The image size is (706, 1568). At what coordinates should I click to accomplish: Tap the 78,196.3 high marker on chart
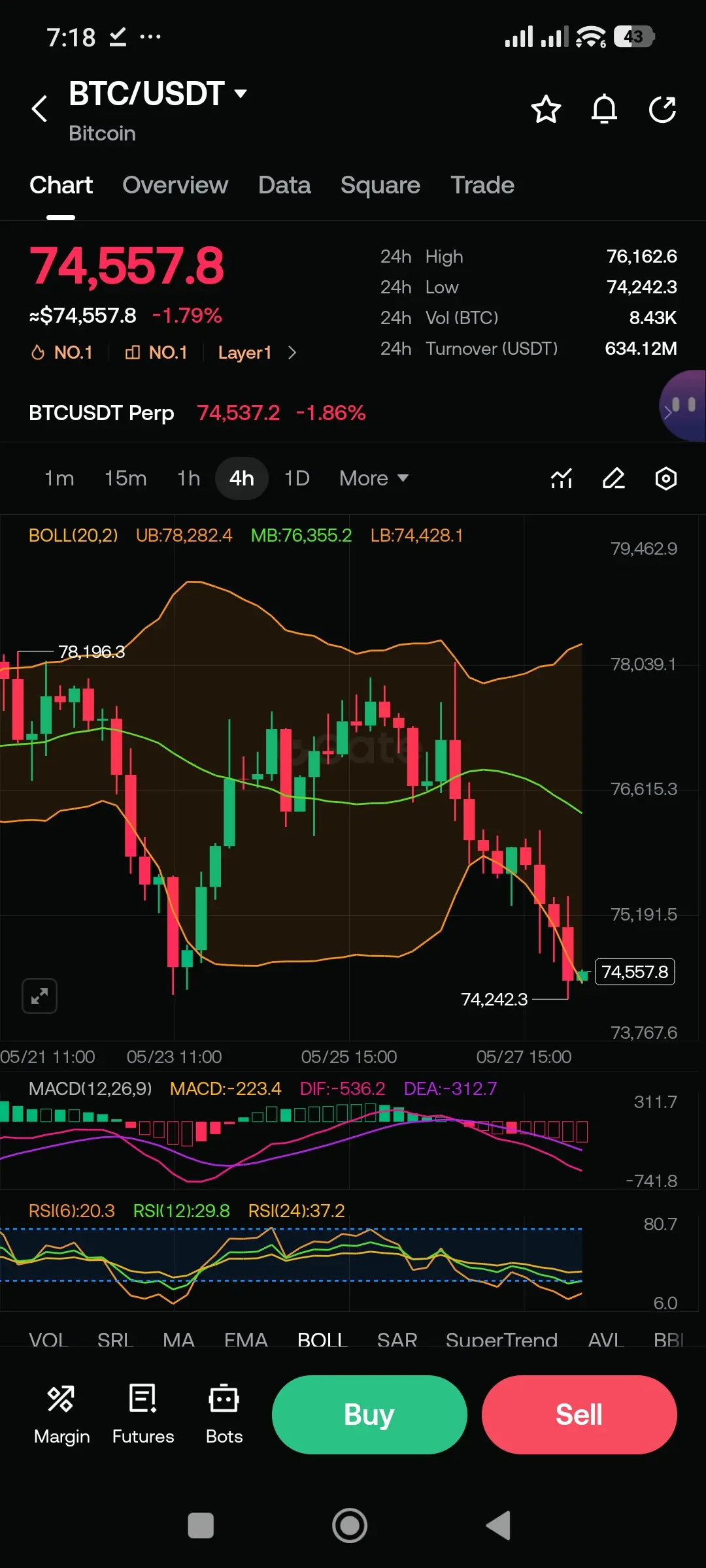click(x=92, y=651)
